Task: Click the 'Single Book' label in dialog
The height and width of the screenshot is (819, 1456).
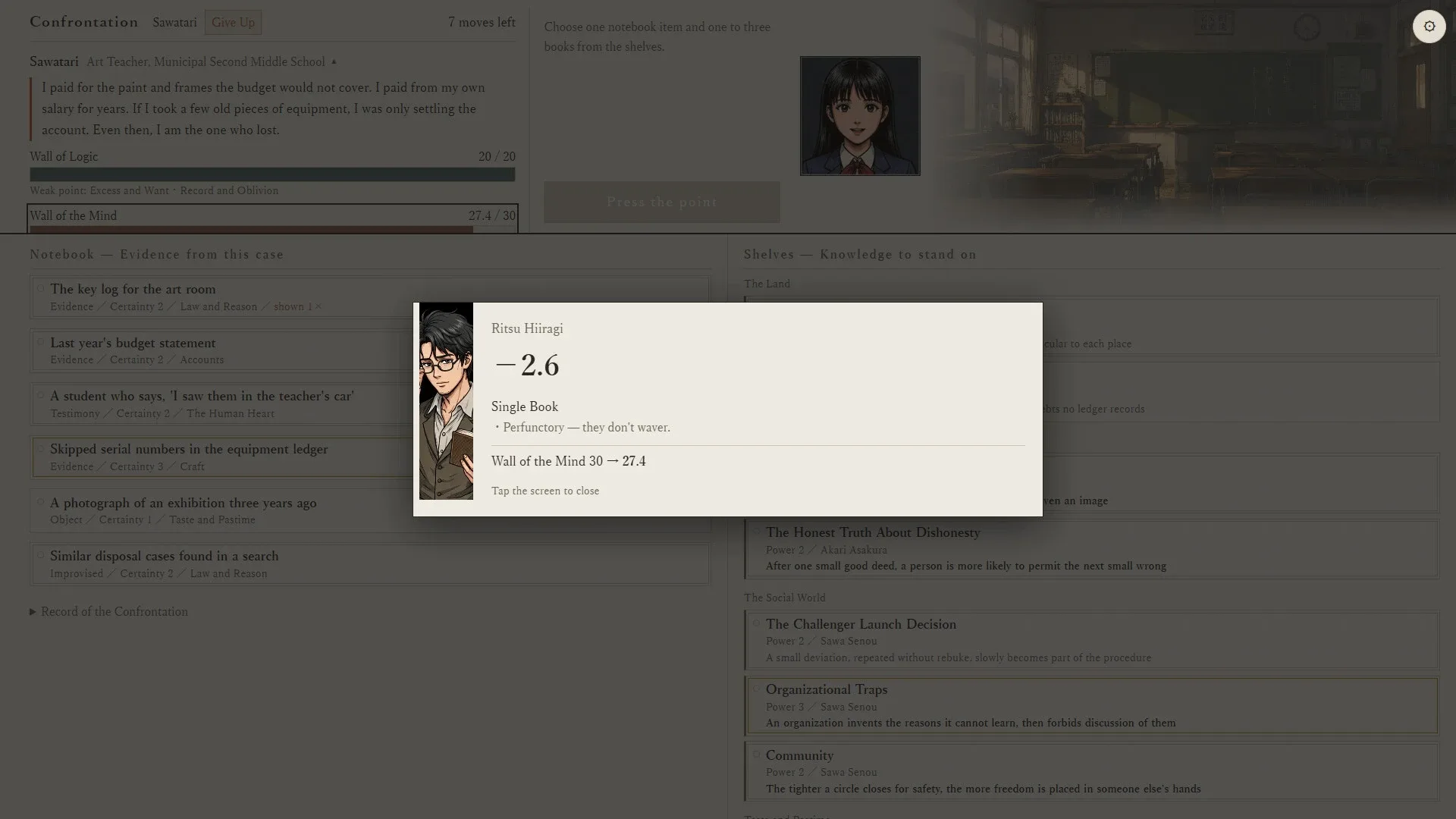Action: [x=524, y=406]
